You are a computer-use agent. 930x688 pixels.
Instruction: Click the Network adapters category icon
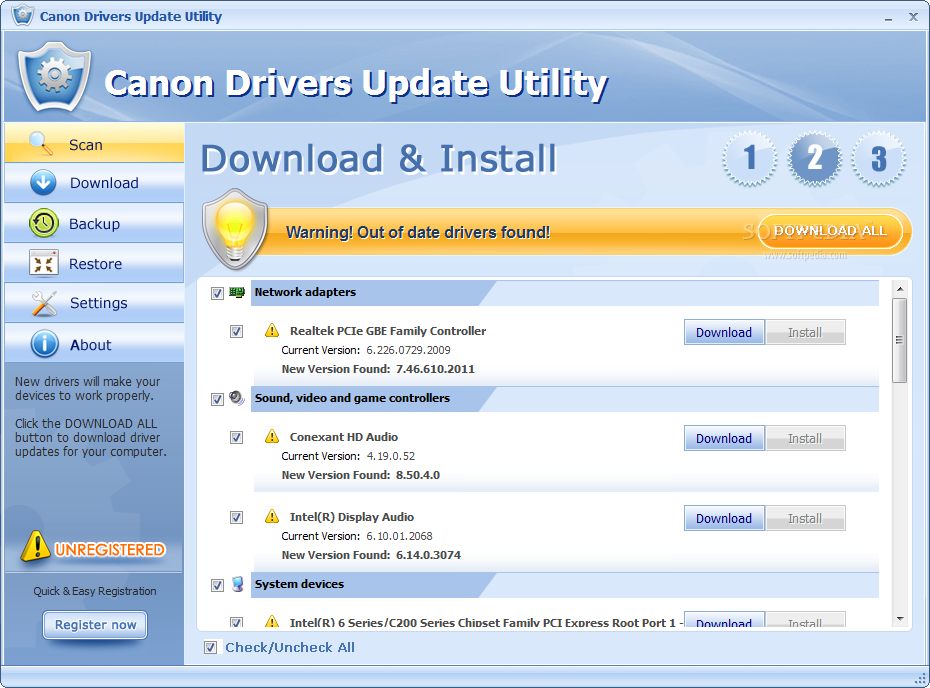point(237,292)
